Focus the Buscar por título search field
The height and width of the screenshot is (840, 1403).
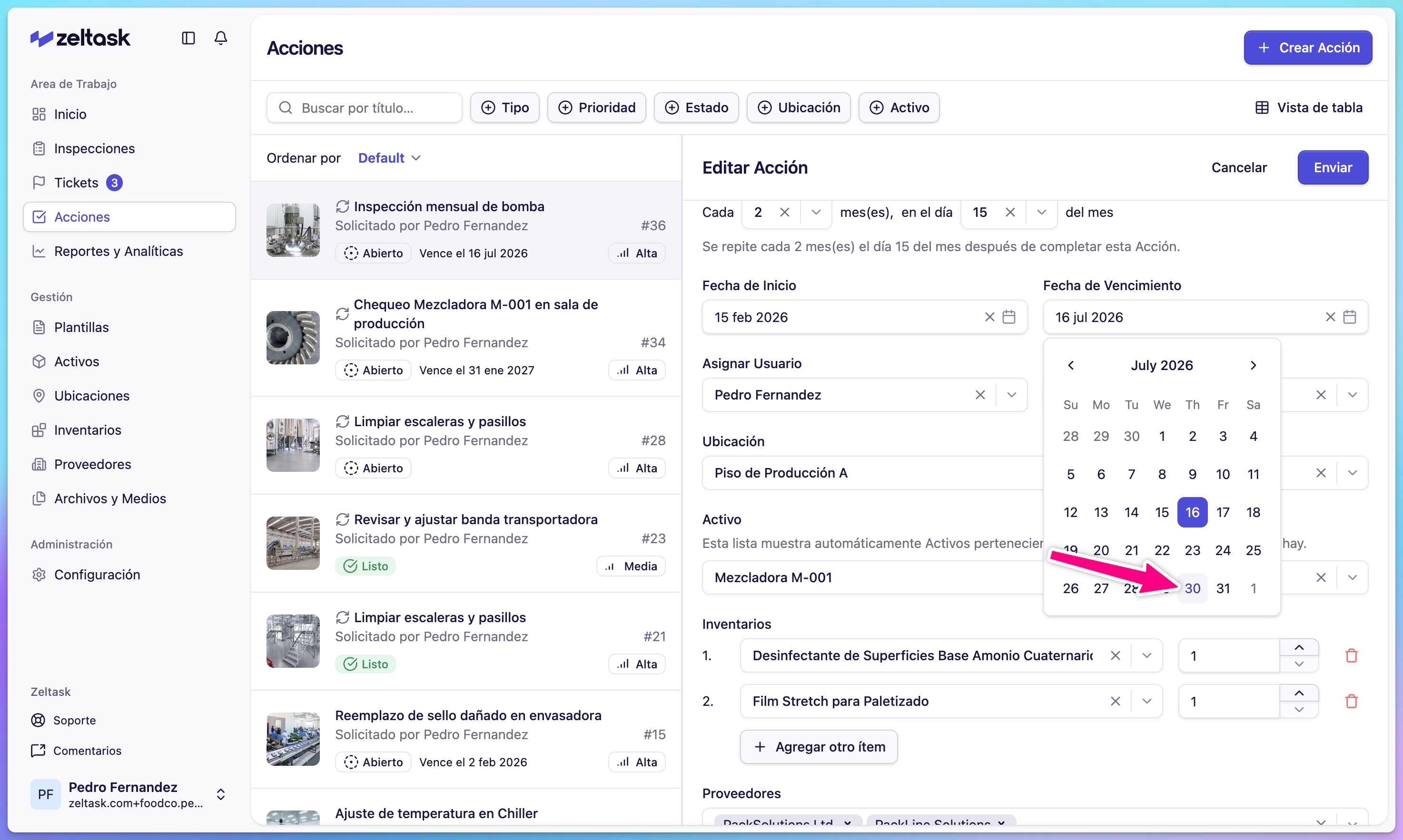pyautogui.click(x=364, y=107)
